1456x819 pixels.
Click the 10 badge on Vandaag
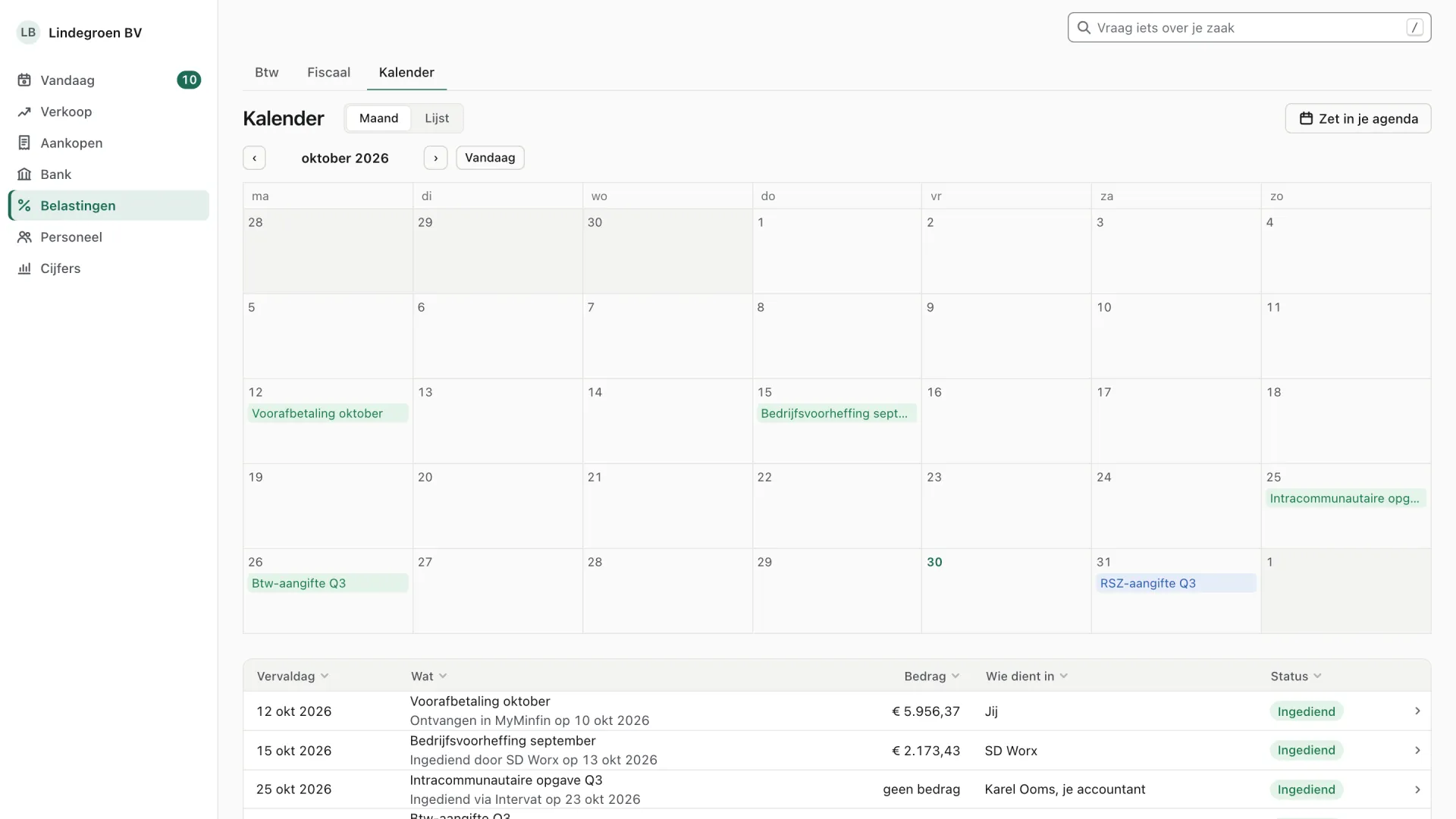pyautogui.click(x=189, y=80)
